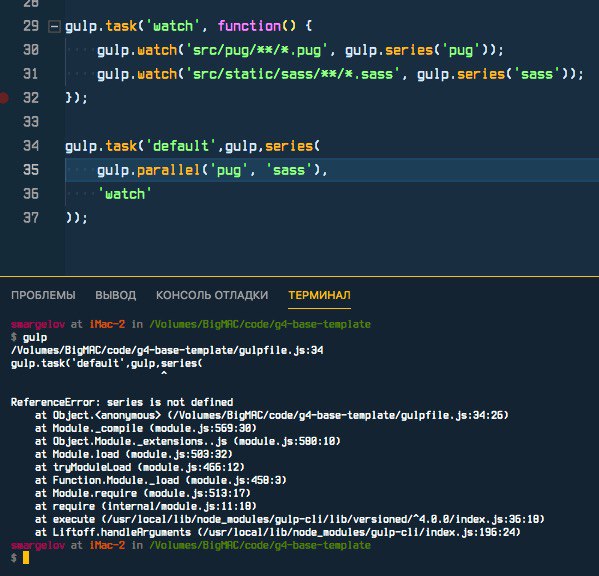Click line number 34 in the gutter
The image size is (599, 576).
pyautogui.click(x=31, y=146)
